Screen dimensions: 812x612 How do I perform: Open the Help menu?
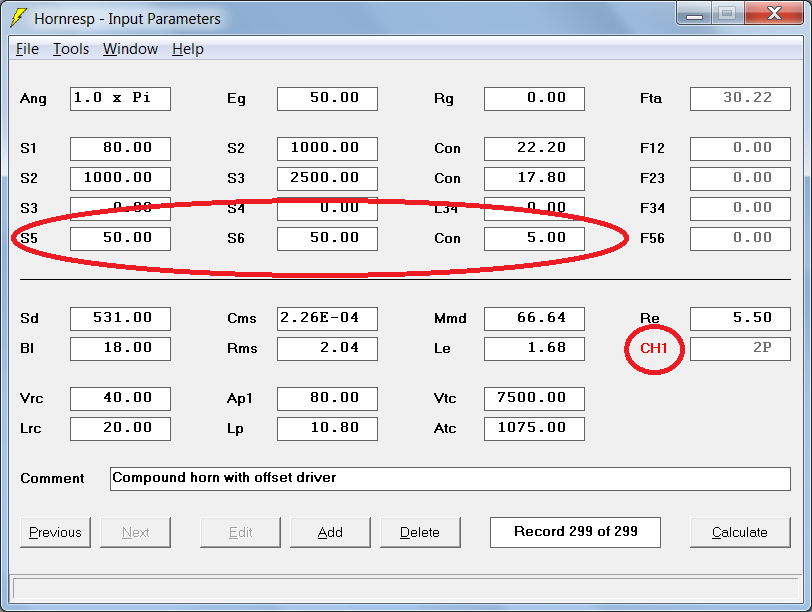[x=187, y=49]
